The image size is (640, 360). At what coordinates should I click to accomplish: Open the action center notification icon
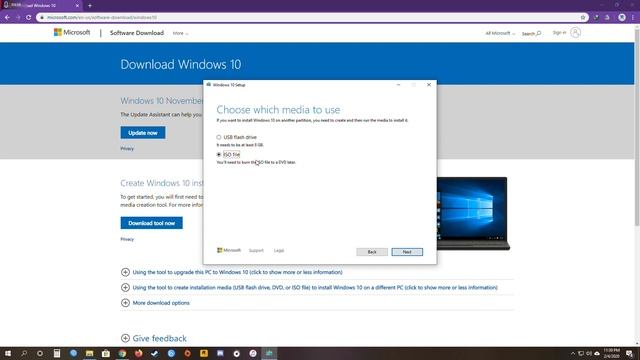pyautogui.click(x=630, y=353)
